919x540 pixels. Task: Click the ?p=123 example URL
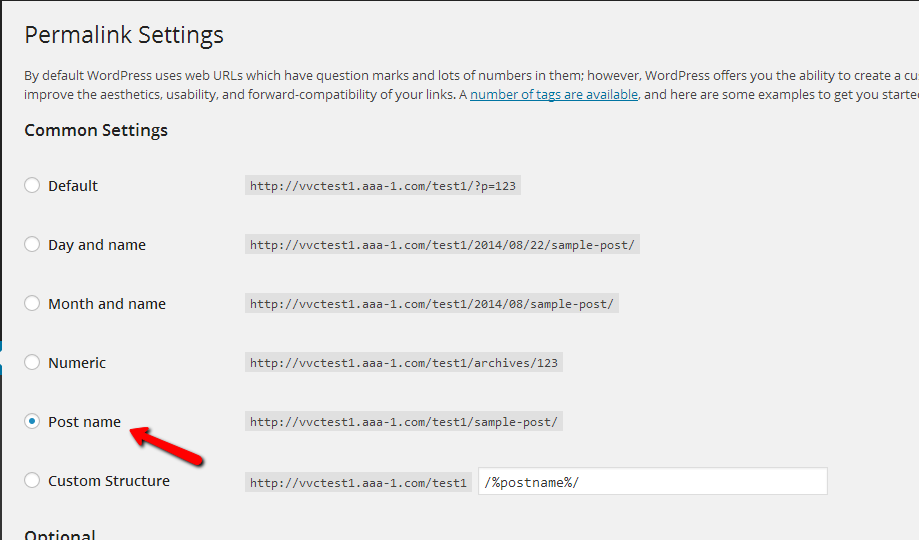383,186
